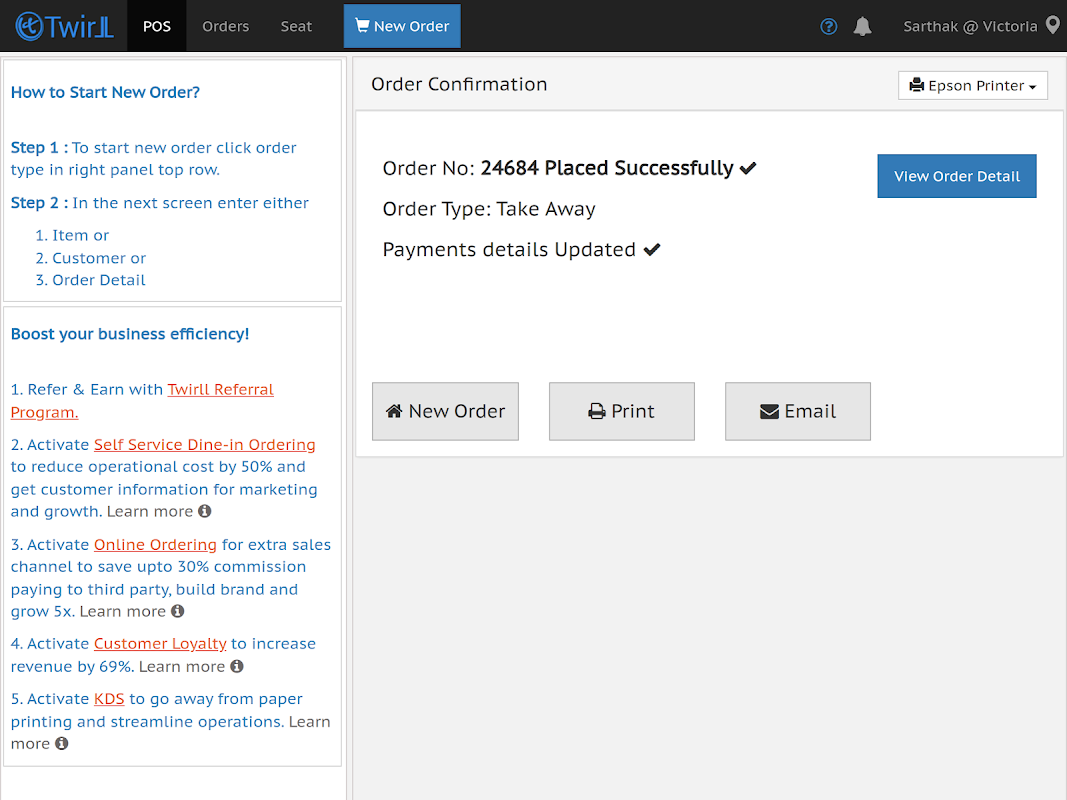This screenshot has width=1067, height=800.
Task: Click info icon next to Customer Loyalty Learn more
Action: tap(237, 666)
